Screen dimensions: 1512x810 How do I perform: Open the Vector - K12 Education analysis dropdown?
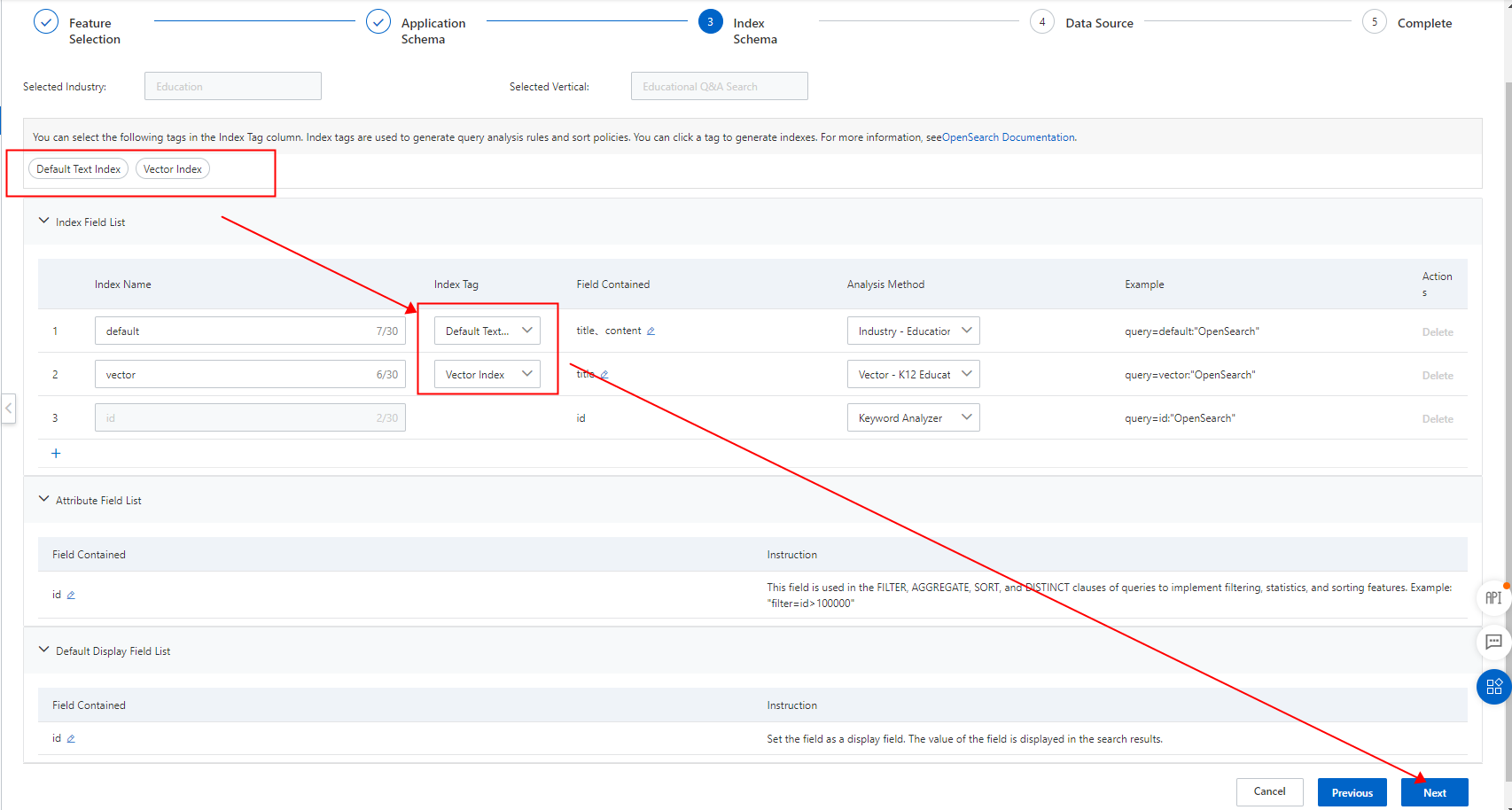pos(914,374)
